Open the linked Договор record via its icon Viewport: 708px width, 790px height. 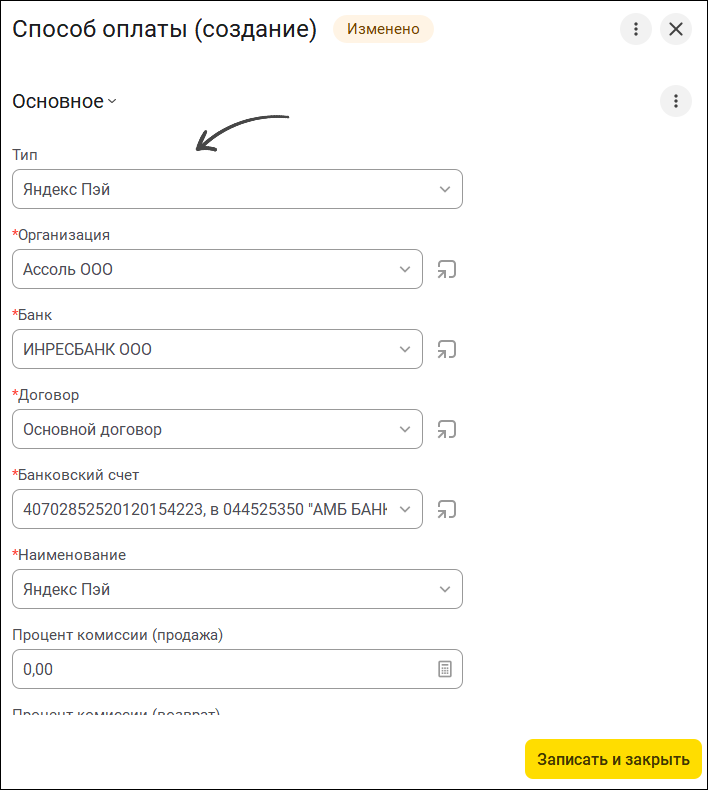pyautogui.click(x=446, y=429)
